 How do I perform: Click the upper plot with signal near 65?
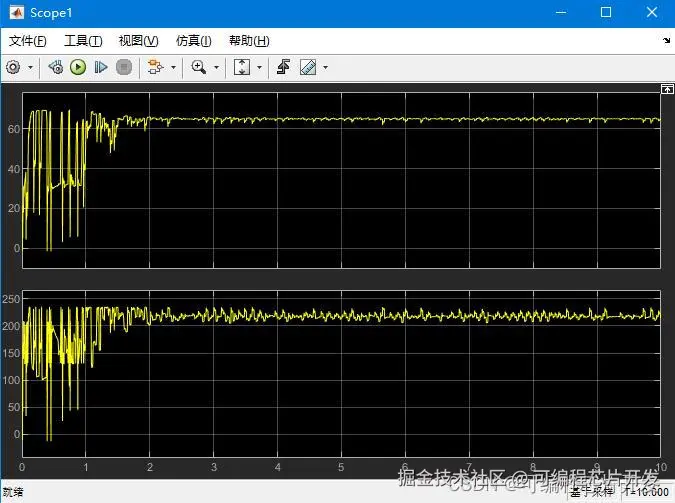pos(341,180)
